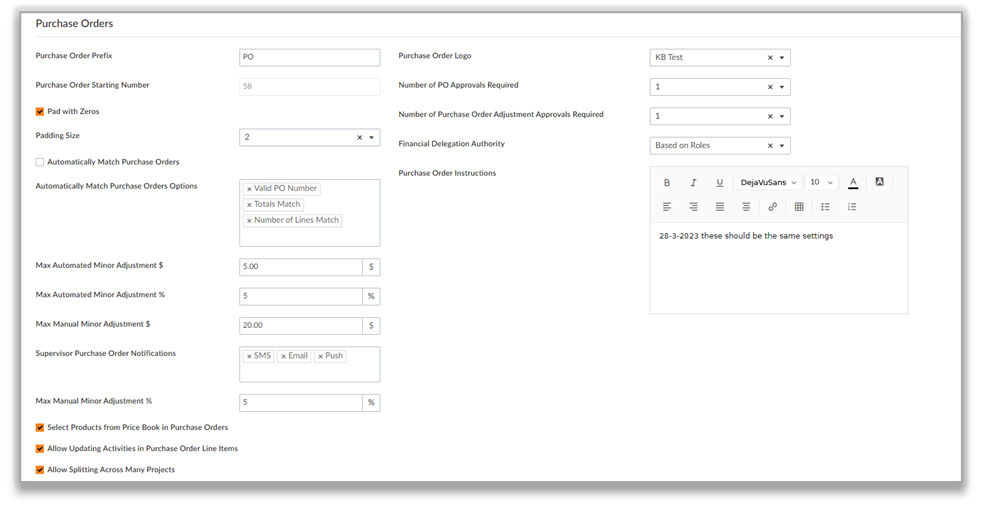Remove the Valid PO Number tag

[x=249, y=189]
